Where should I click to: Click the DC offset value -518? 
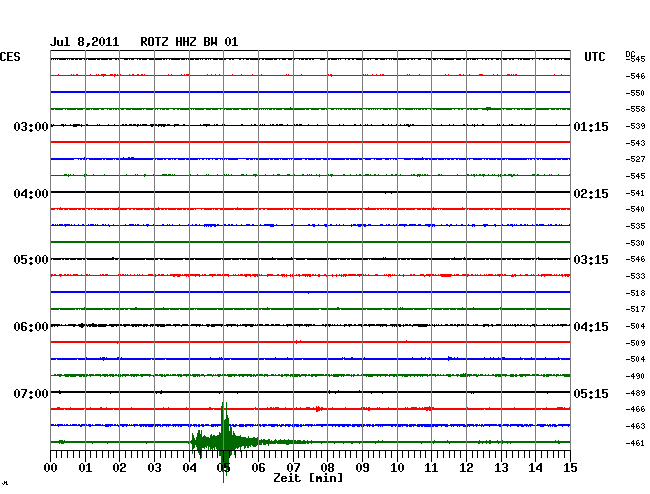click(x=635, y=293)
